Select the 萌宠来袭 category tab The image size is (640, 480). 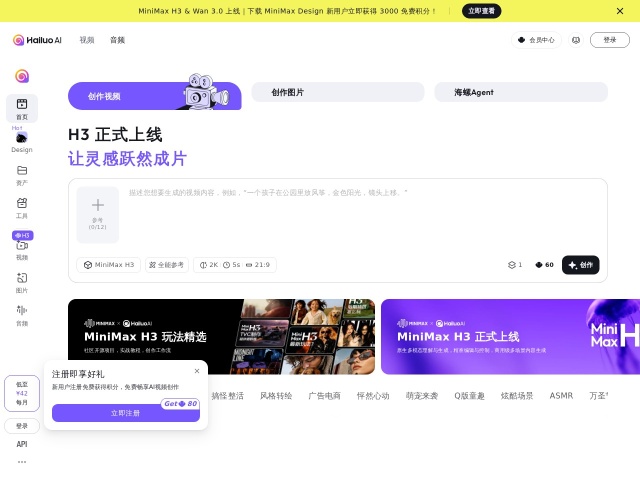tap(422, 396)
